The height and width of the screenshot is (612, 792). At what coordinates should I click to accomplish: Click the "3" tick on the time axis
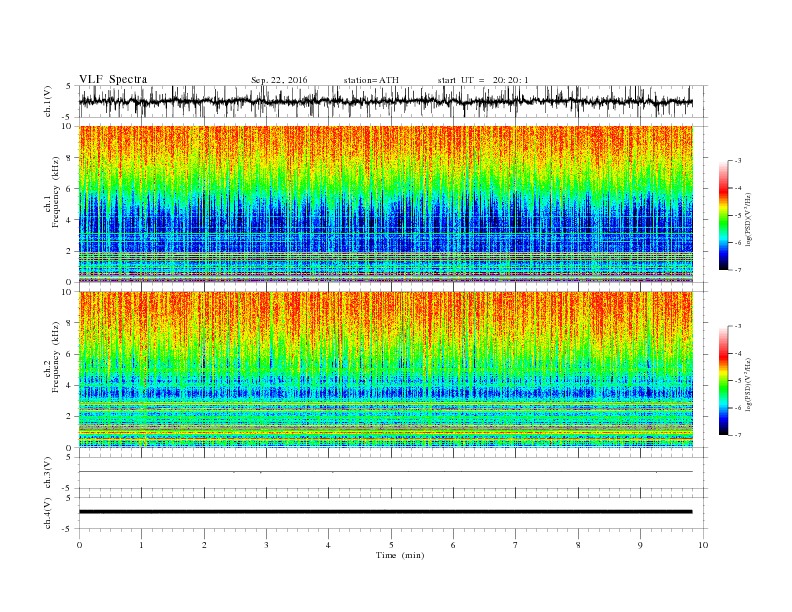(266, 545)
